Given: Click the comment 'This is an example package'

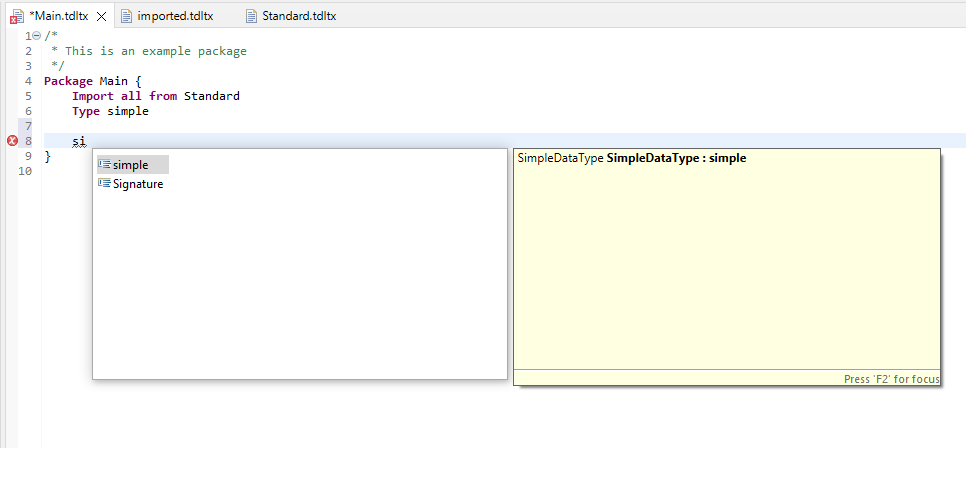Looking at the screenshot, I should [x=156, y=51].
